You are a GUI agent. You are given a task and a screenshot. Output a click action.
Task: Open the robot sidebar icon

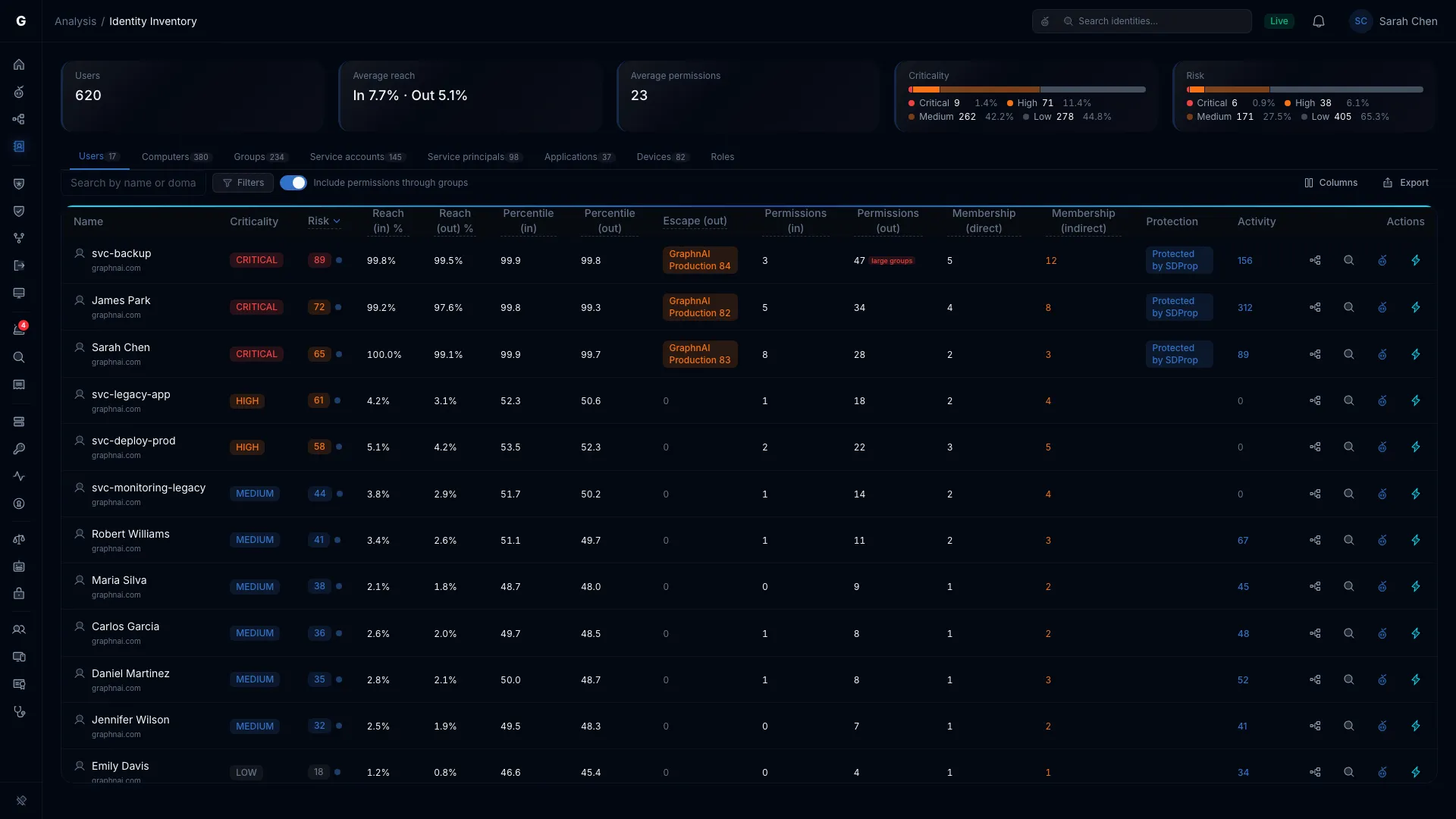tap(19, 566)
